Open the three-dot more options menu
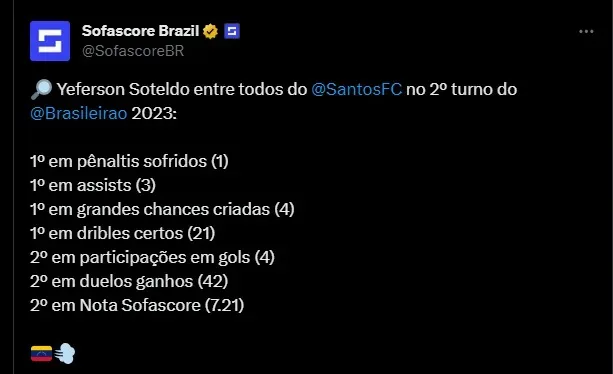Screen dimensions: 613x374 [586, 32]
